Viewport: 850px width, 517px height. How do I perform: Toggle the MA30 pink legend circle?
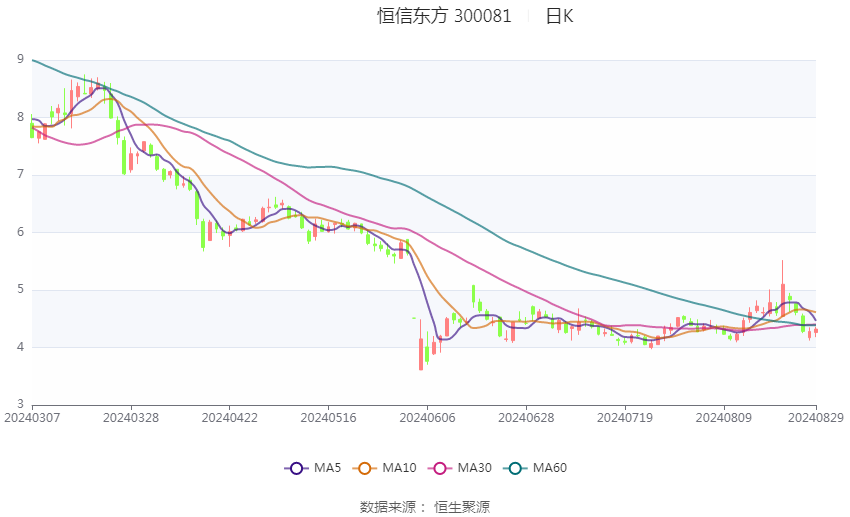click(440, 468)
